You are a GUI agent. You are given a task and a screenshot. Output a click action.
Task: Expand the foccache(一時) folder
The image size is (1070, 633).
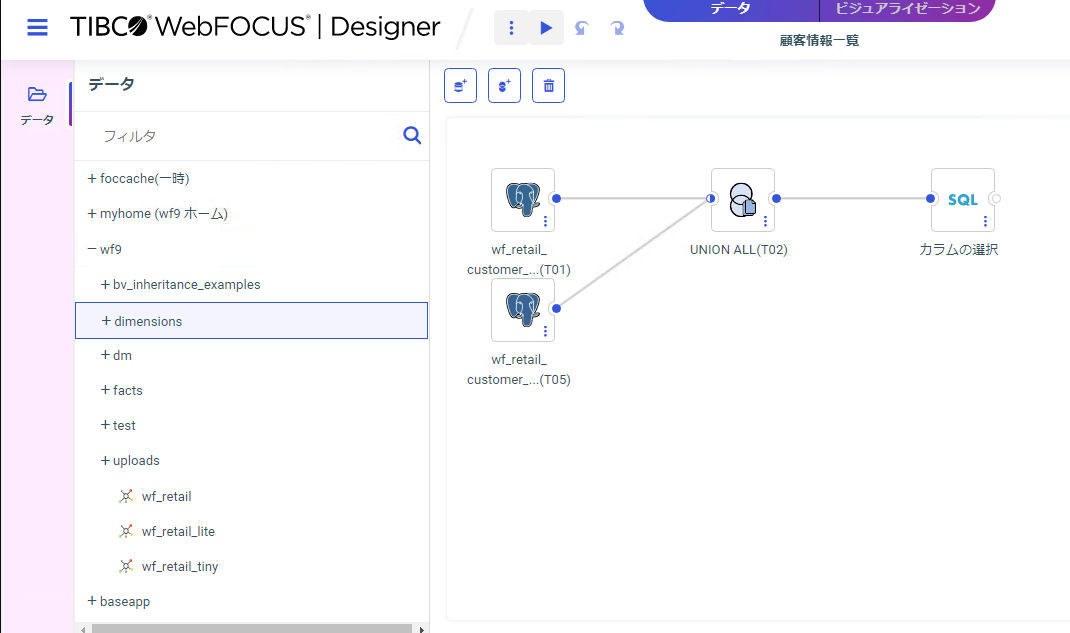pos(91,178)
